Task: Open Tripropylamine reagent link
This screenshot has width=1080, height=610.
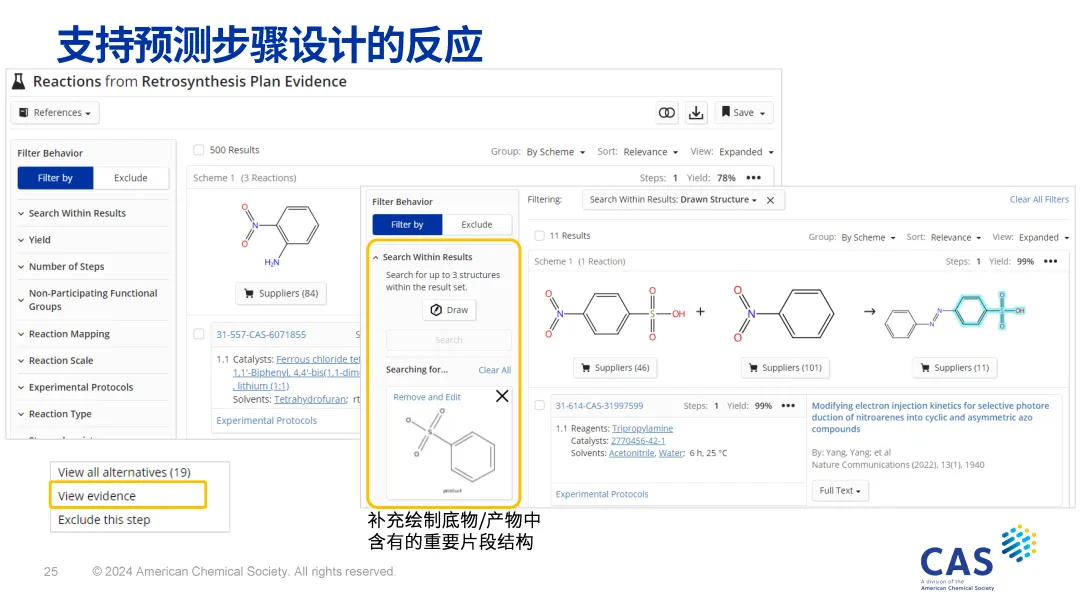Action: click(643, 429)
